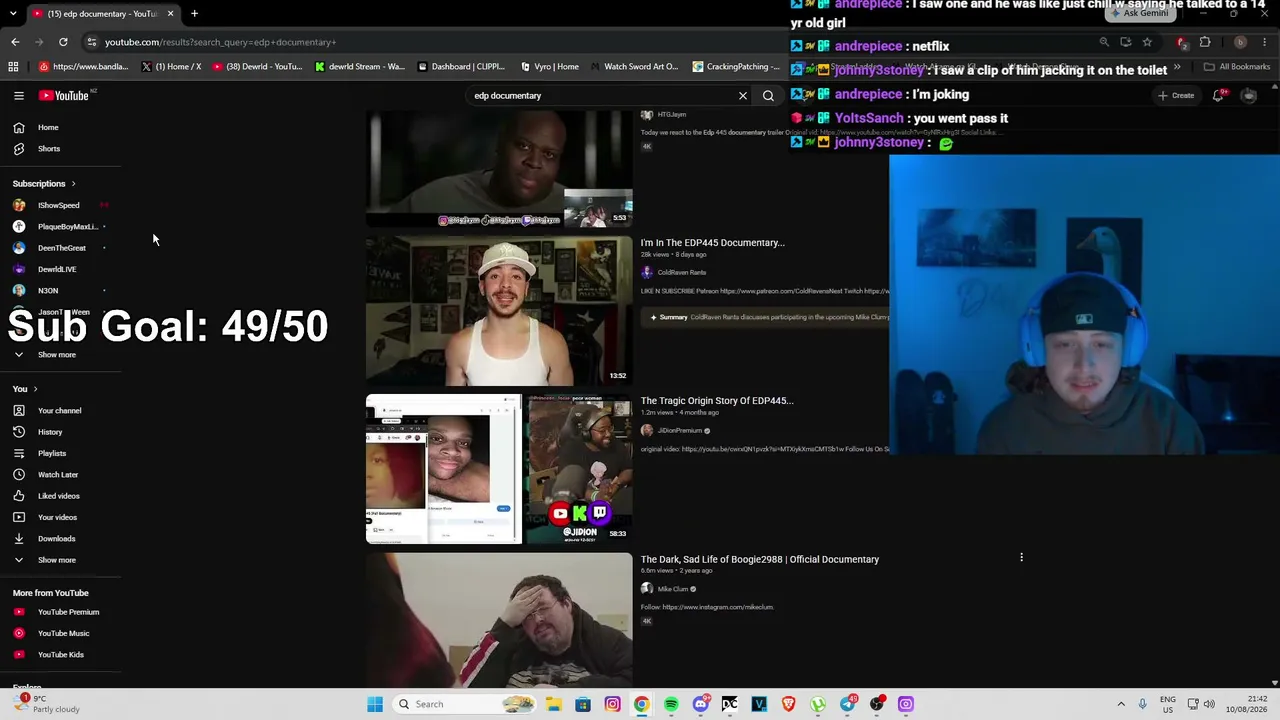Image resolution: width=1280 pixels, height=720 pixels.
Task: View site information icon in address bar
Action: pos(91,42)
